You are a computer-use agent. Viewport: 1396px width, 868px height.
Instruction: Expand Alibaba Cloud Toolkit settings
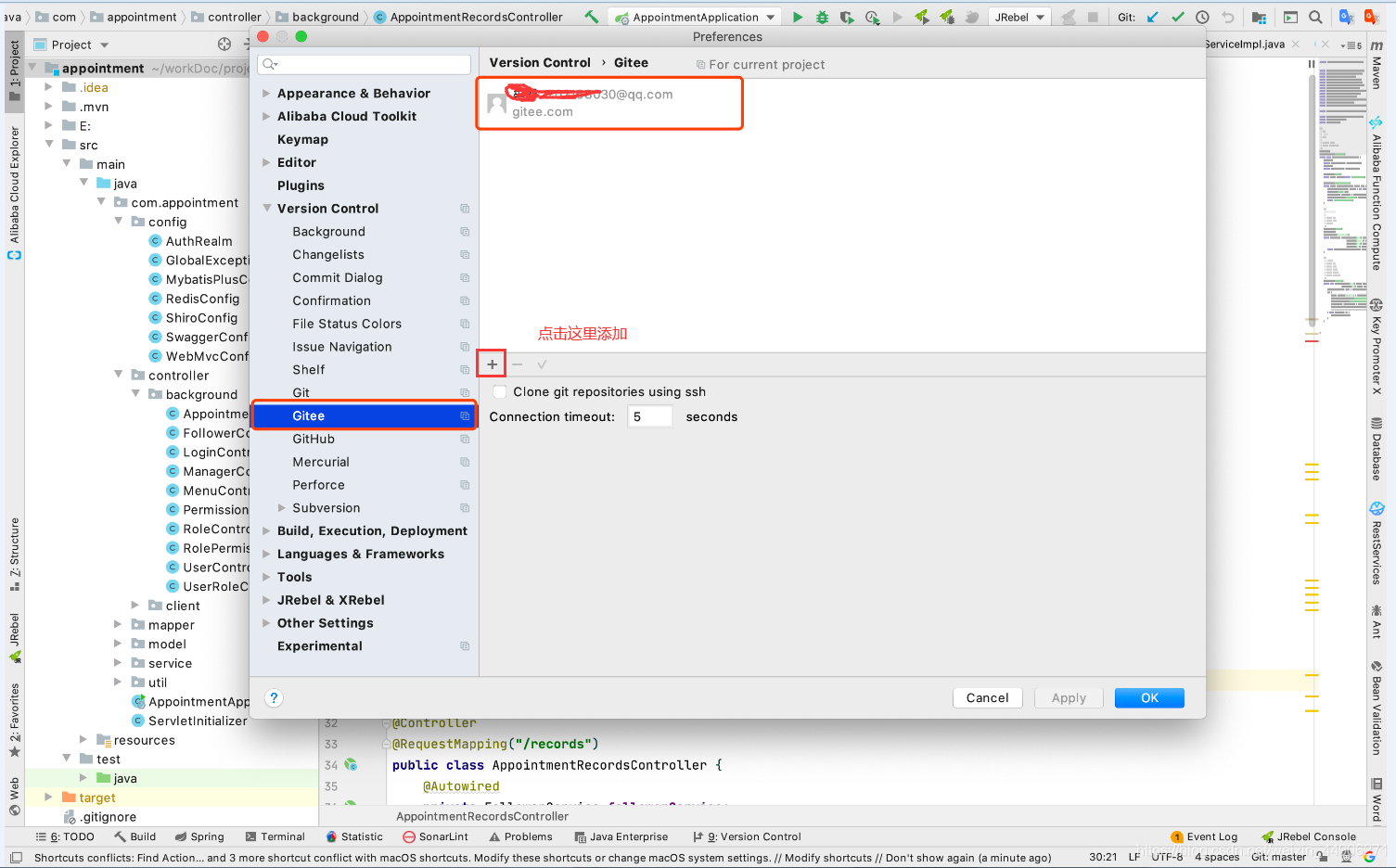[x=266, y=117]
